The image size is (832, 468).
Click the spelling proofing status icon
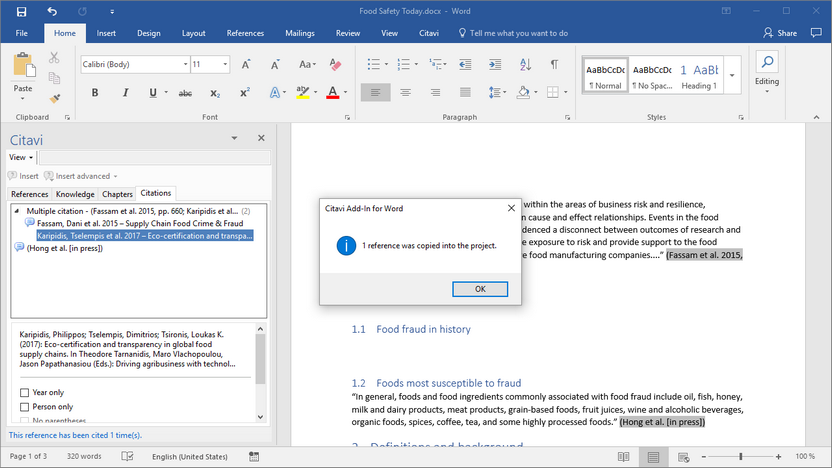(x=127, y=456)
